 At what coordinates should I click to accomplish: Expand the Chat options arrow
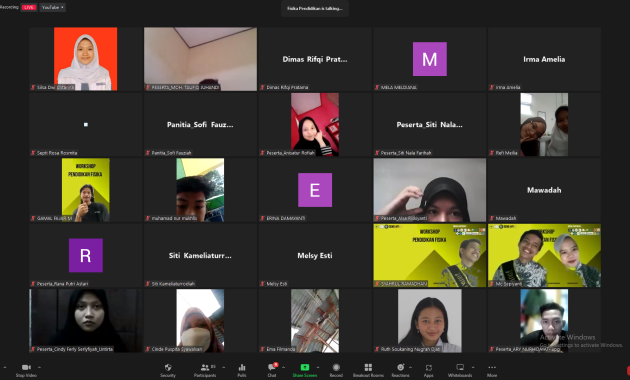point(283,367)
